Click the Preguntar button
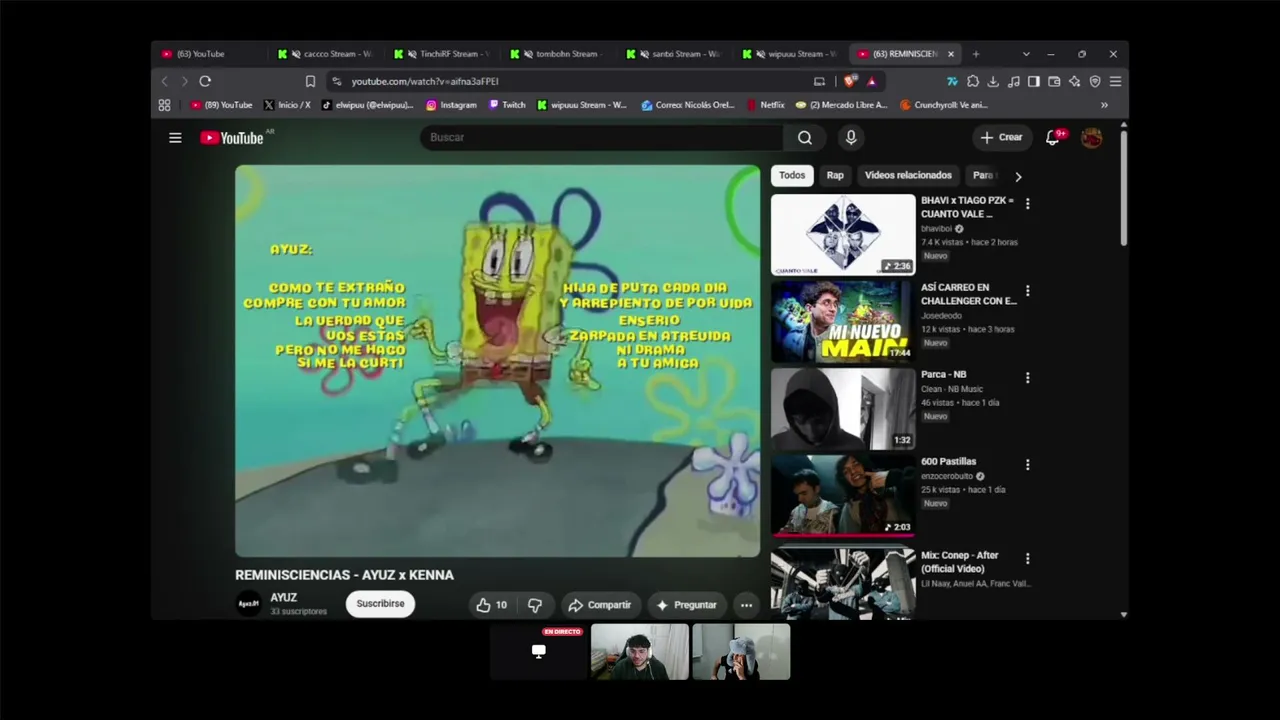 point(686,605)
